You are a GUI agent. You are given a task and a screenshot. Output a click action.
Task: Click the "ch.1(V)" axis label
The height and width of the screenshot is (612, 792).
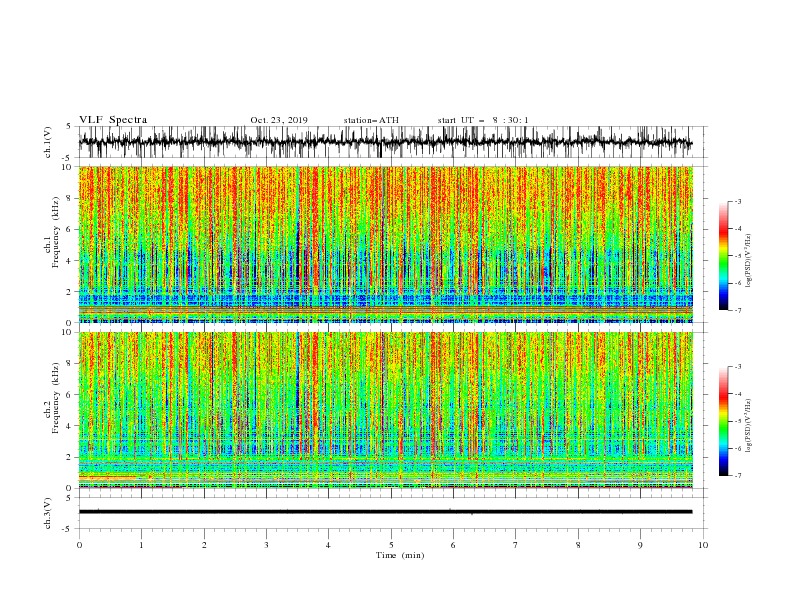(48, 142)
